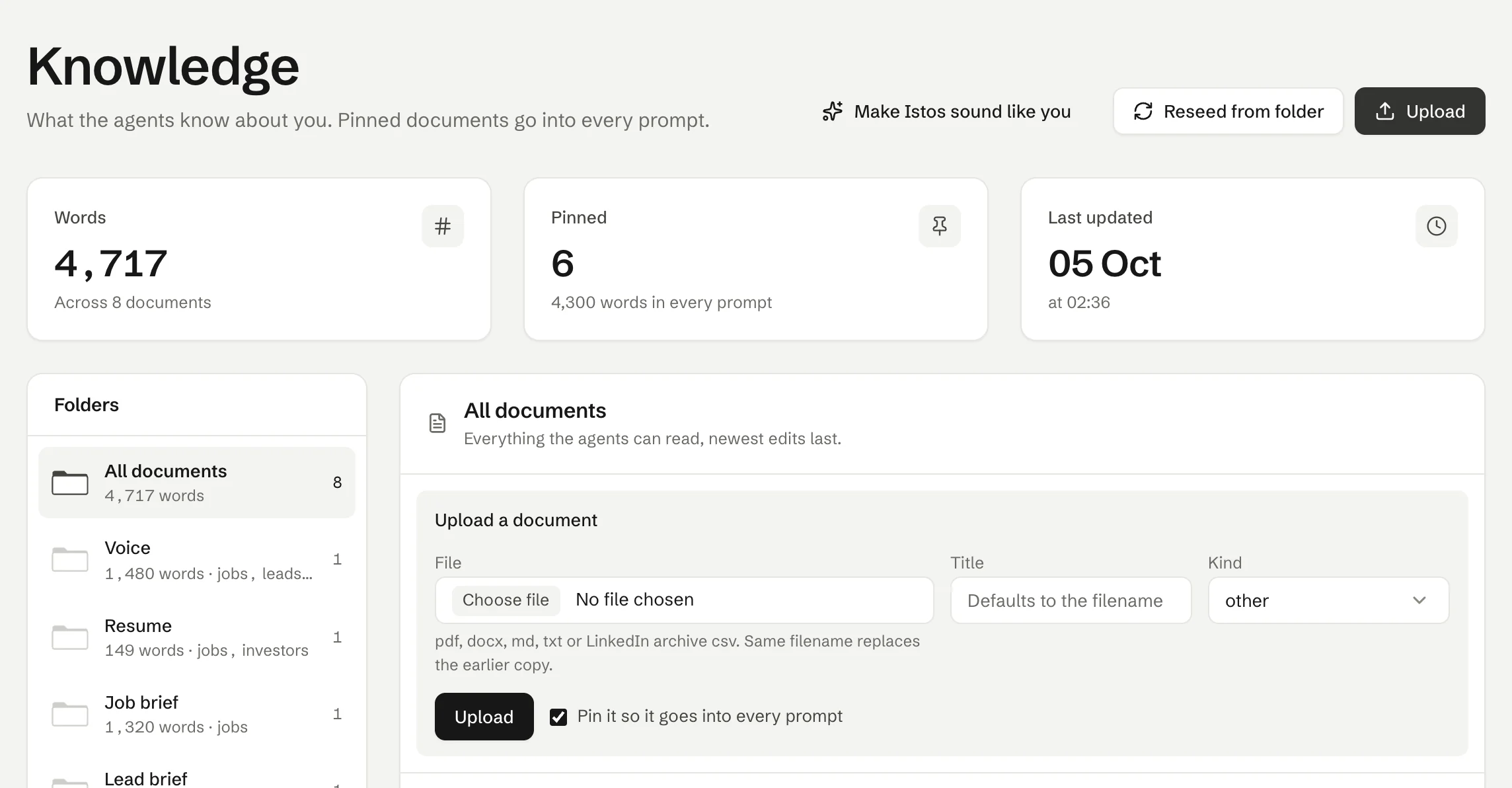Open the Job brief folder
The image size is (1512, 788).
click(x=197, y=714)
